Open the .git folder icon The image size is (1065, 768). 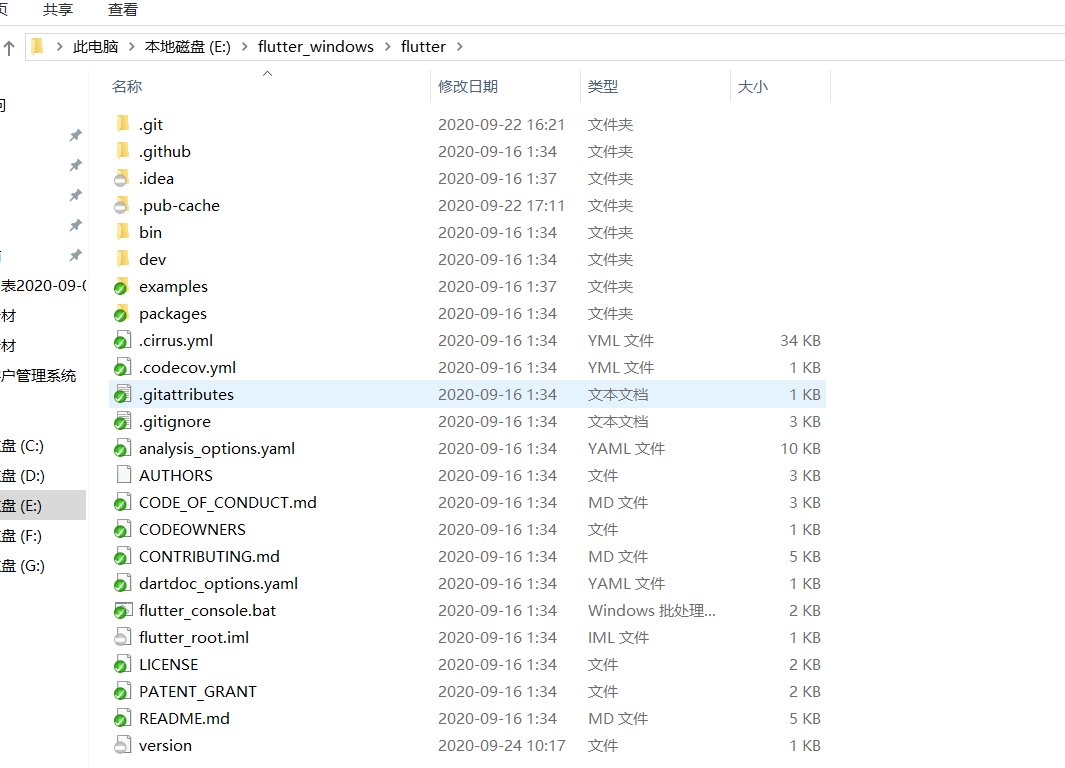[x=123, y=124]
